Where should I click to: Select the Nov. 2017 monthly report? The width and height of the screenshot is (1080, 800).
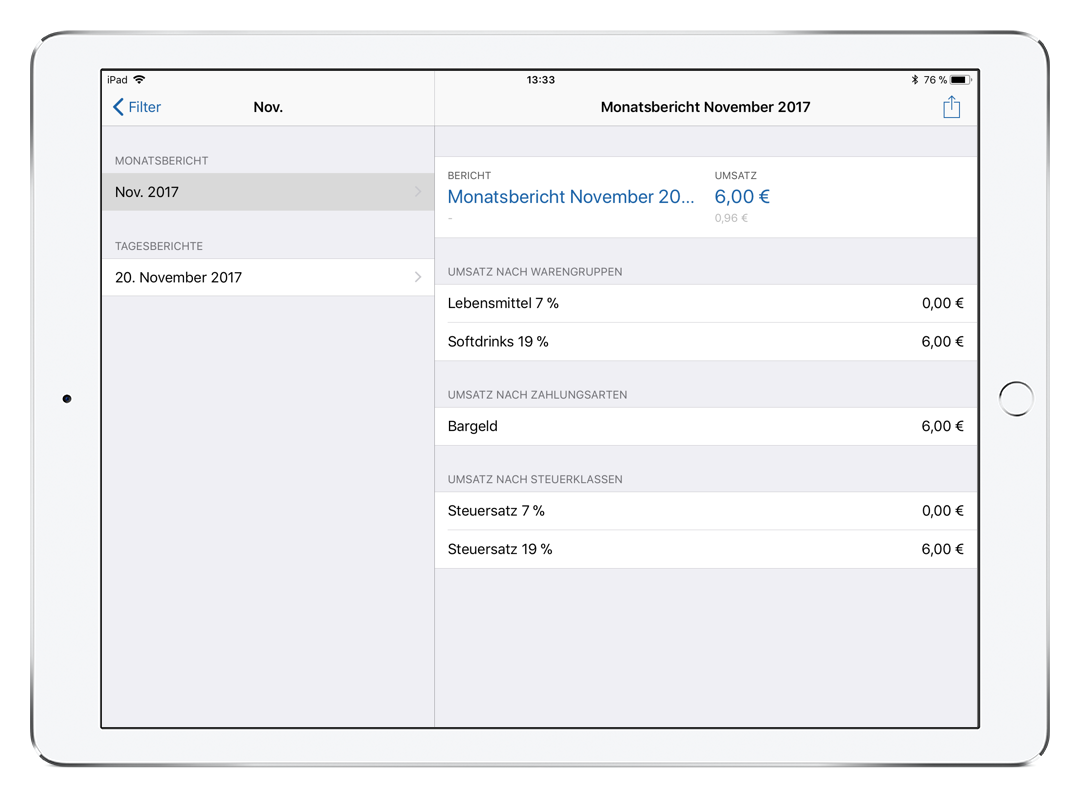147,192
